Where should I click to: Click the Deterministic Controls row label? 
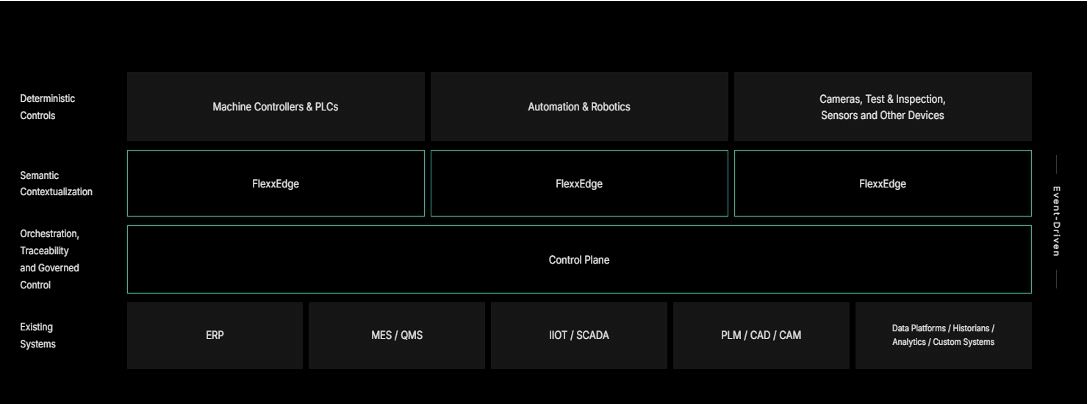(47, 107)
